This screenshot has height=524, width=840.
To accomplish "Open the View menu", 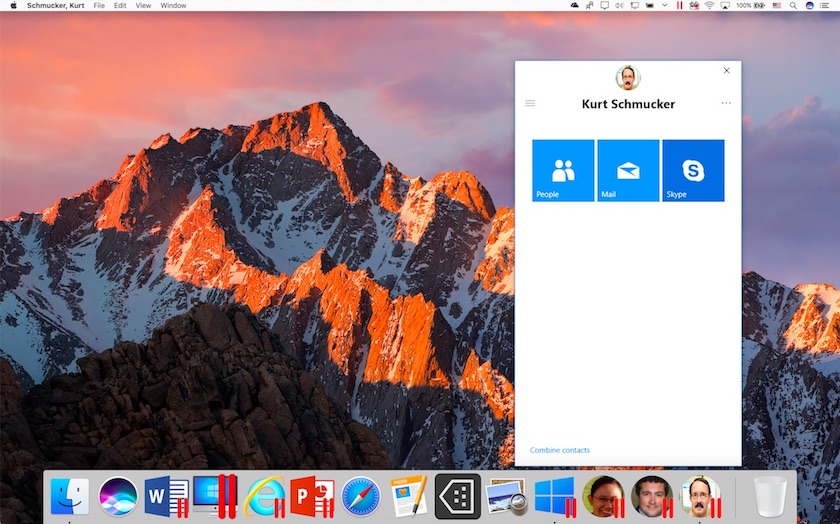I will click(143, 5).
